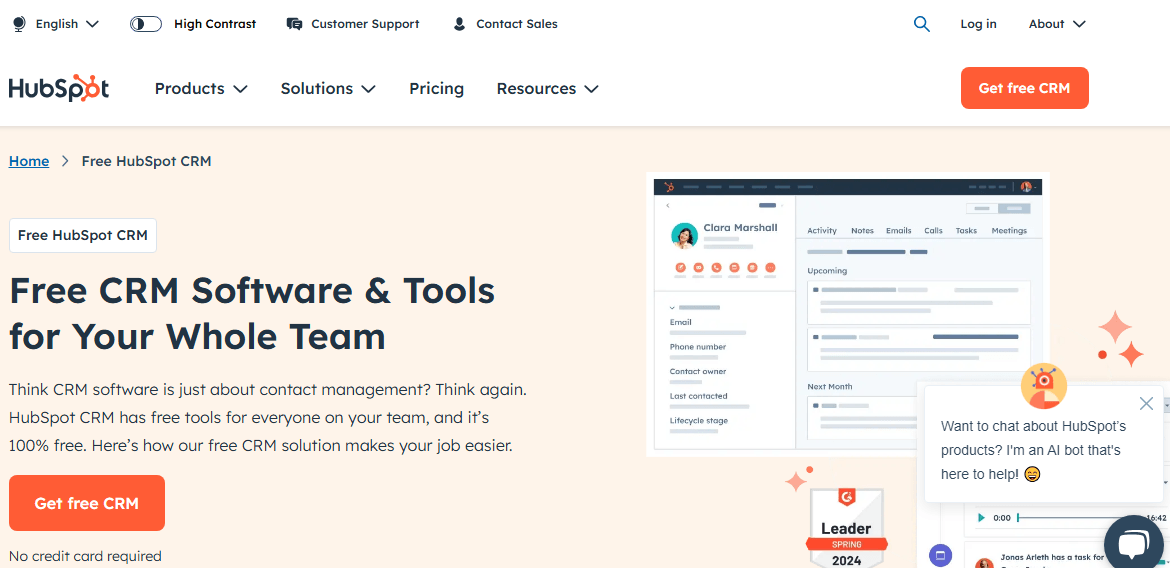Select the Emails tab in CRM preview
The height and width of the screenshot is (568, 1170).
[x=898, y=231]
